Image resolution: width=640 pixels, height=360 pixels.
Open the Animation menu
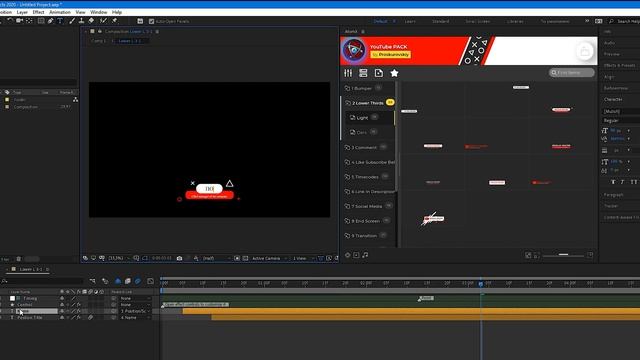point(60,12)
